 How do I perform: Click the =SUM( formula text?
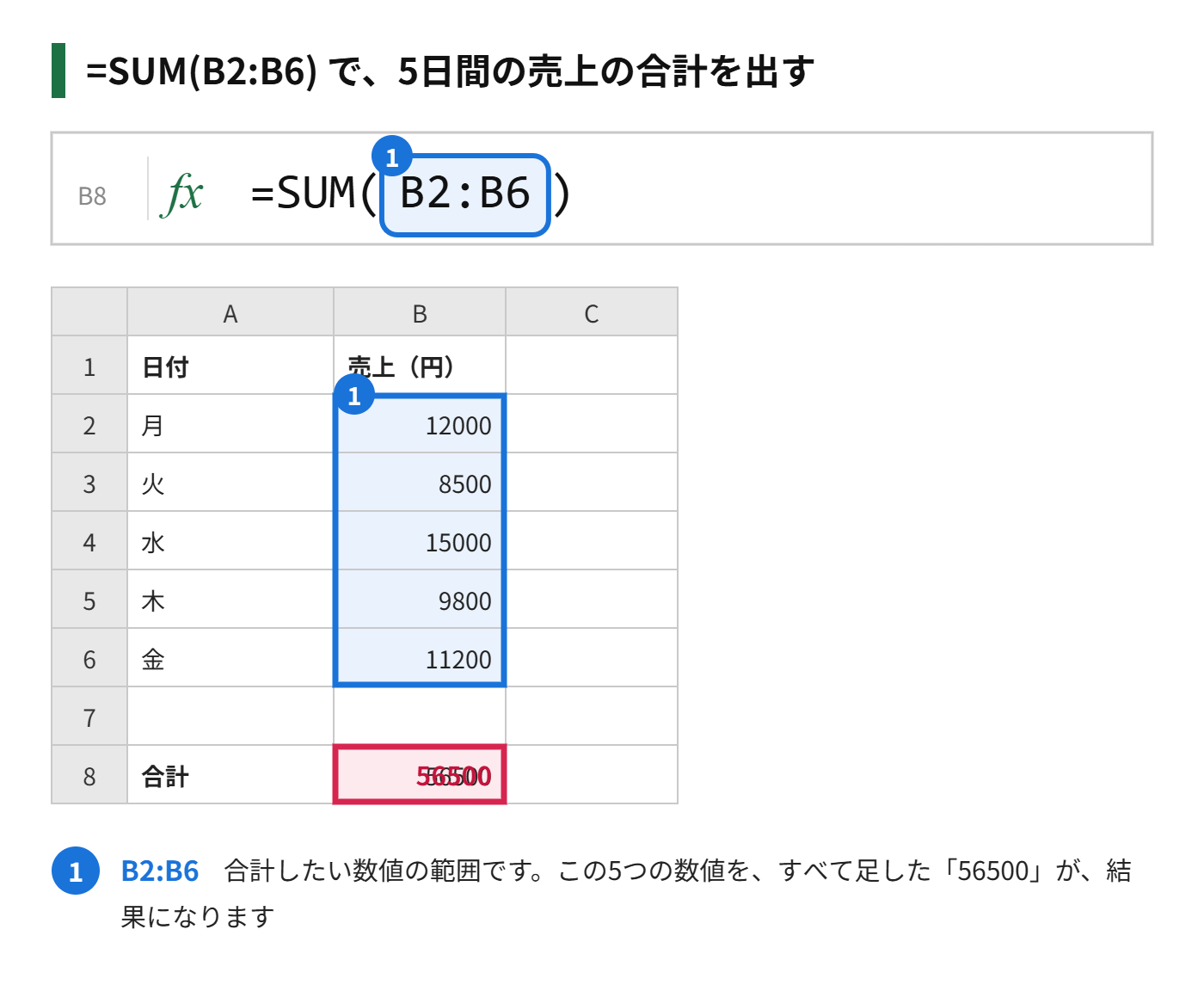(x=313, y=193)
